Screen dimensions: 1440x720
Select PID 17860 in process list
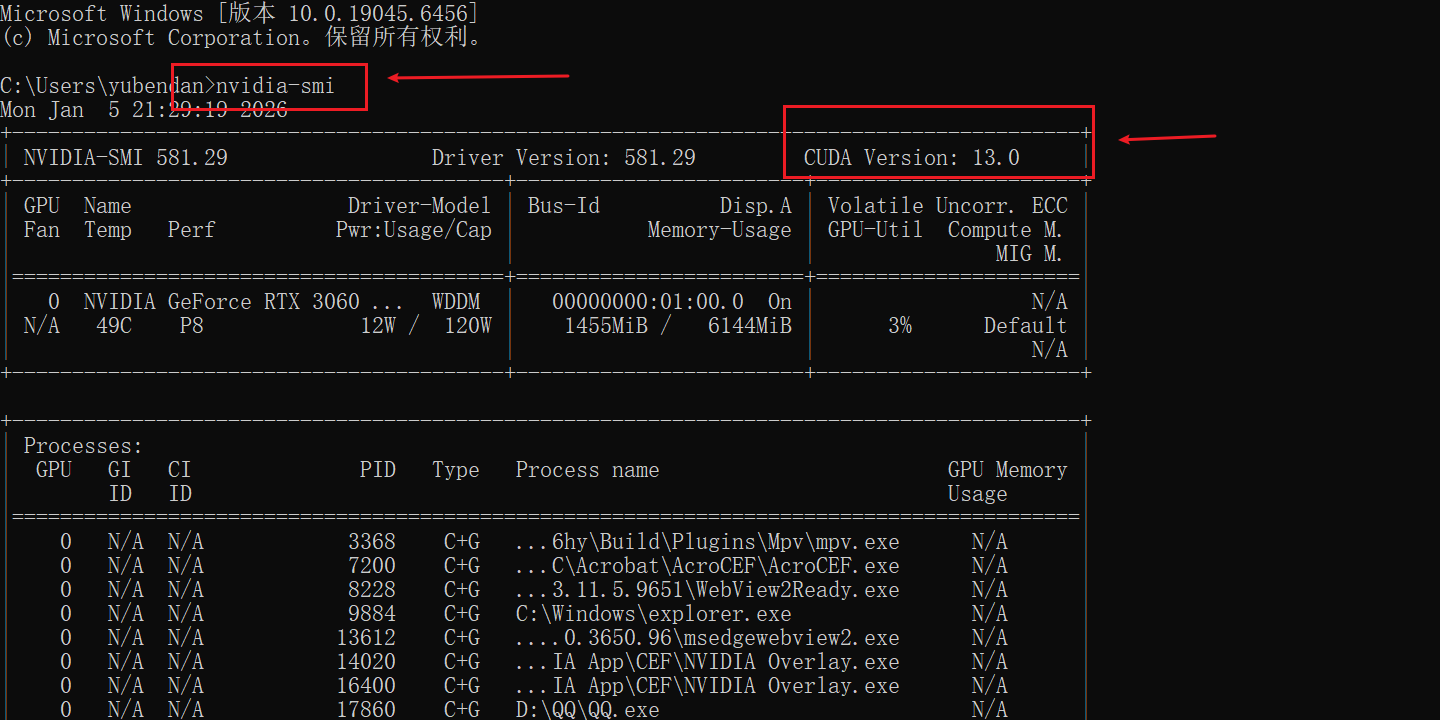tap(365, 710)
